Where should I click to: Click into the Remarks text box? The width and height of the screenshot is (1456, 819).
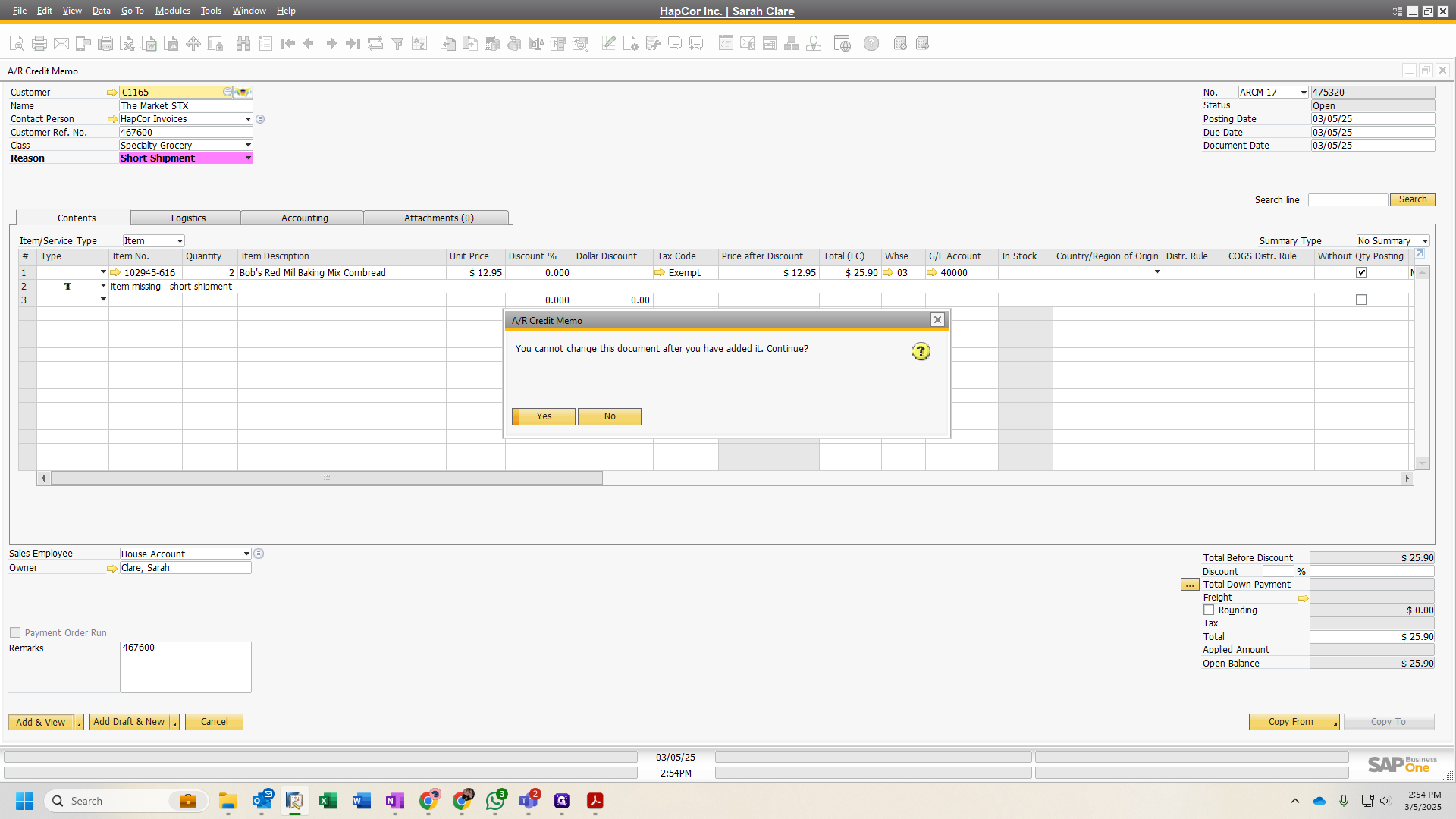tap(186, 667)
